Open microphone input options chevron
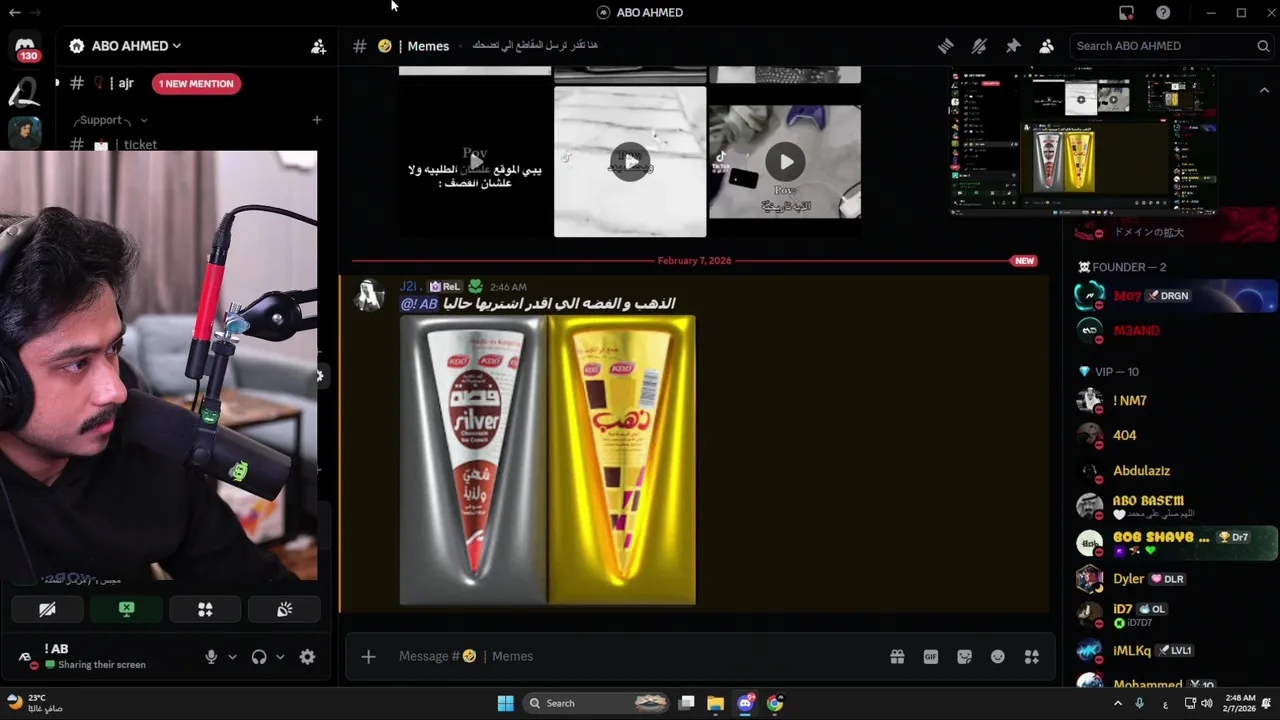 pos(232,657)
